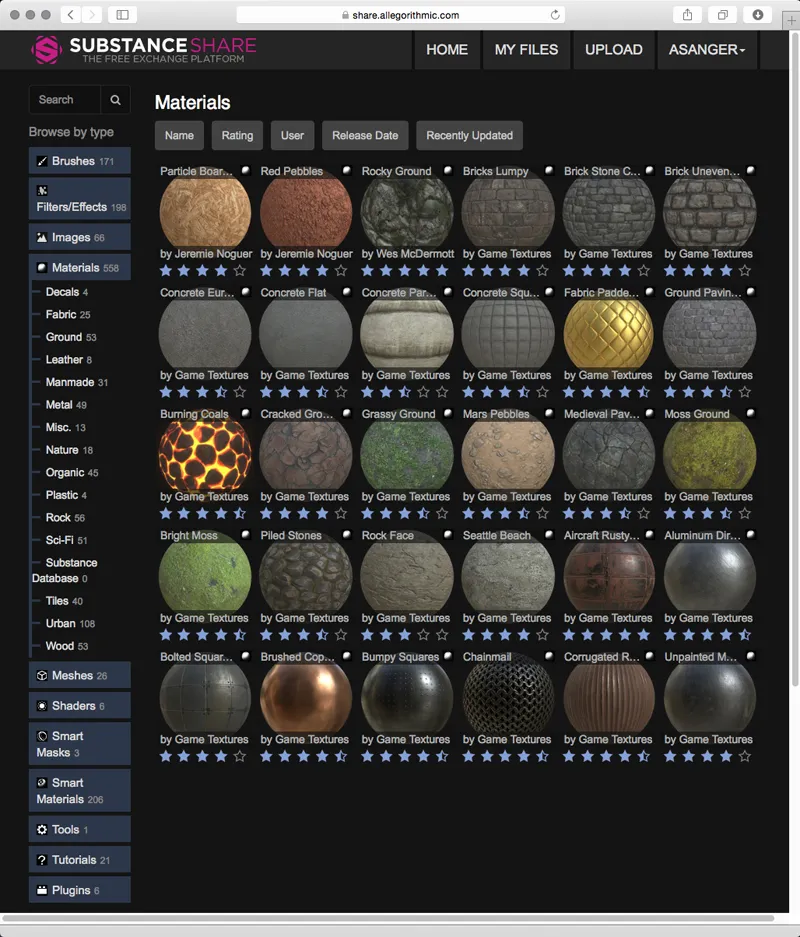This screenshot has height=937, width=800.
Task: Toggle the Safari sidebar button
Action: 122,14
